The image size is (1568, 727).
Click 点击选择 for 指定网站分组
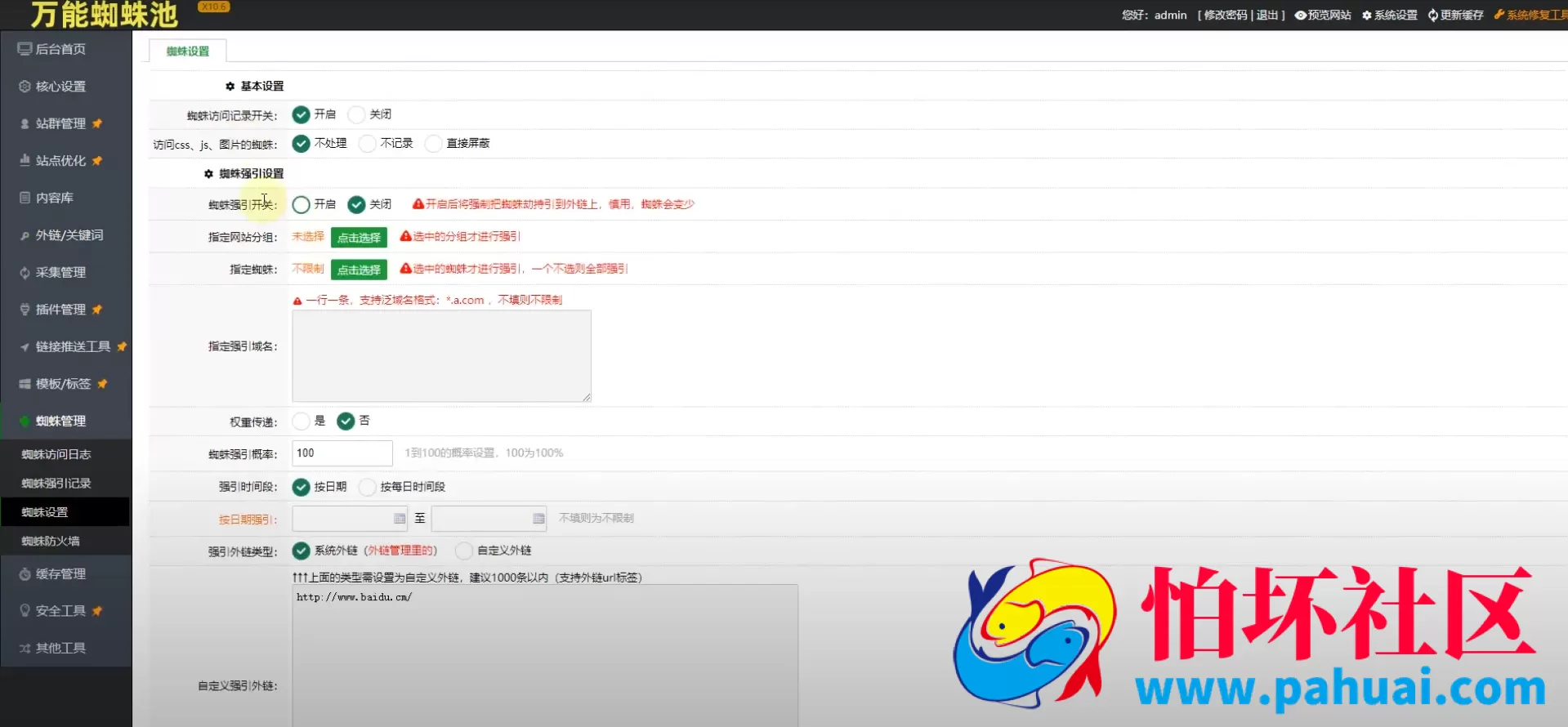[x=359, y=238]
